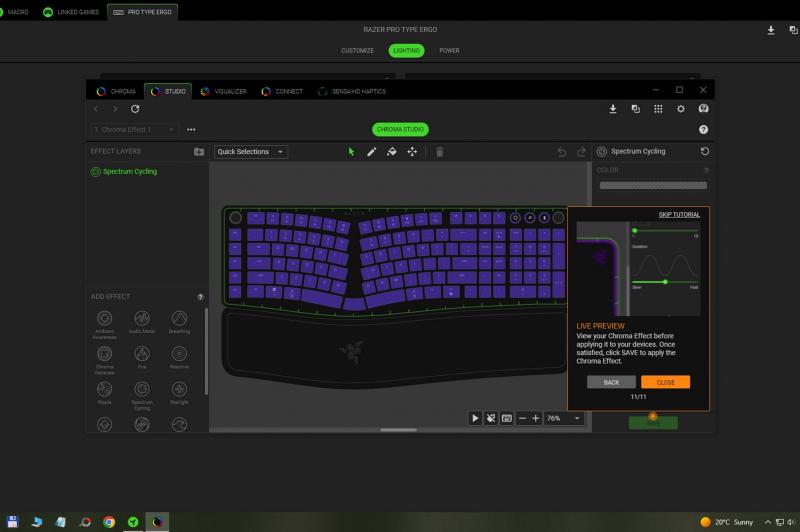
Task: Open the Sensa HD Haptics tab
Action: coord(352,91)
